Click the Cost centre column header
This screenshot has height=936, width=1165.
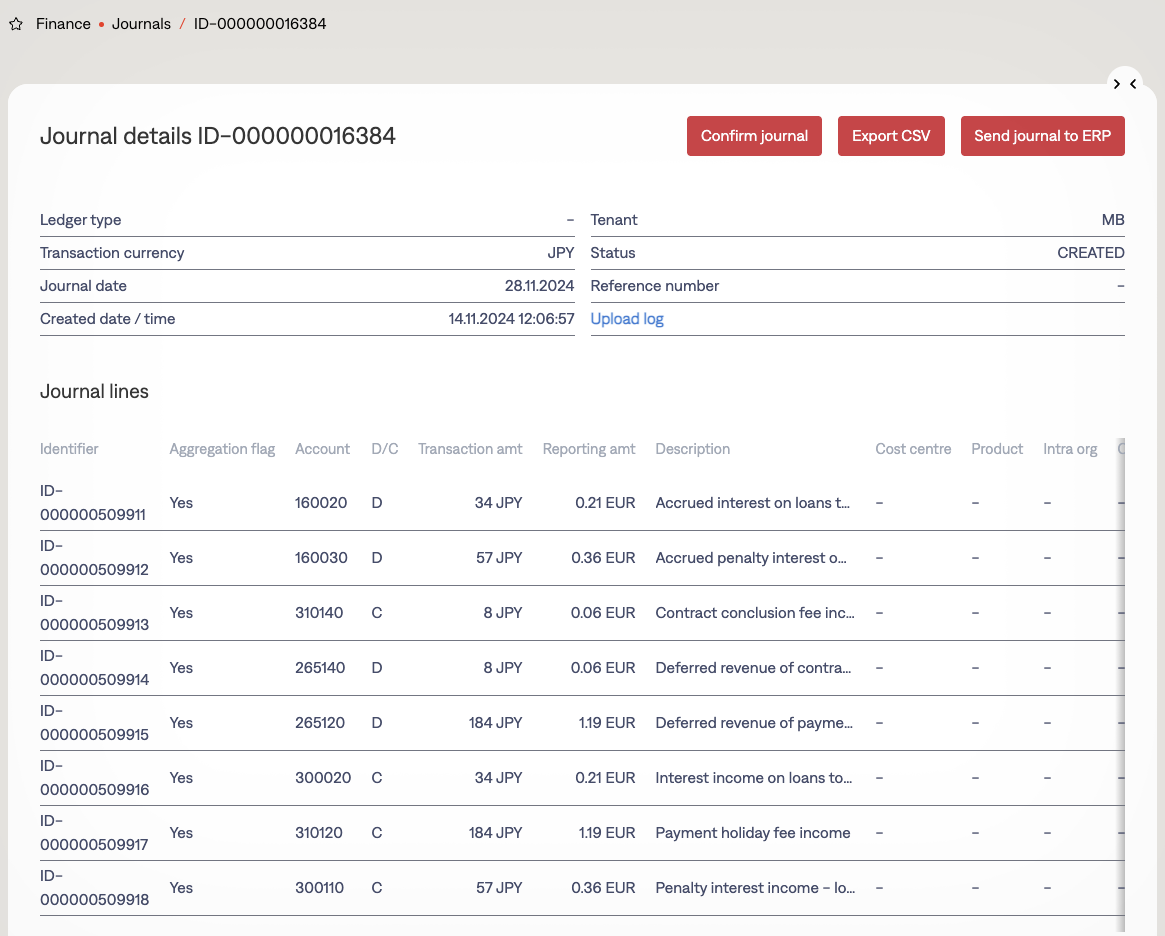click(912, 449)
